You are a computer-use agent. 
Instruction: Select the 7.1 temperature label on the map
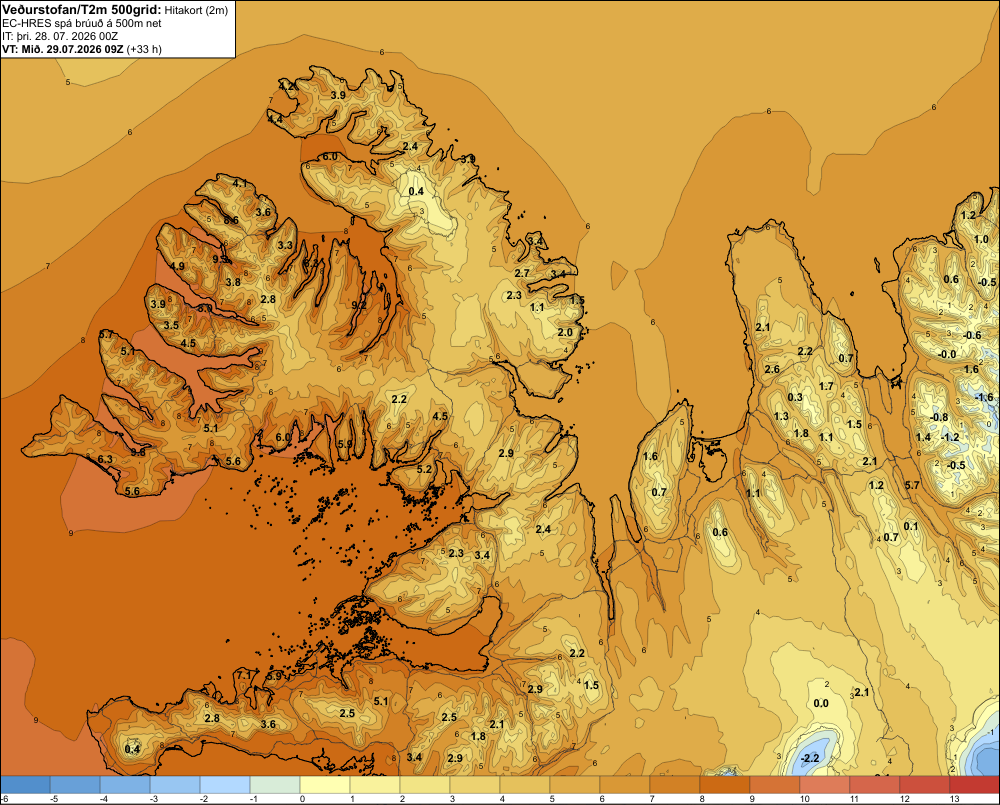(244, 675)
